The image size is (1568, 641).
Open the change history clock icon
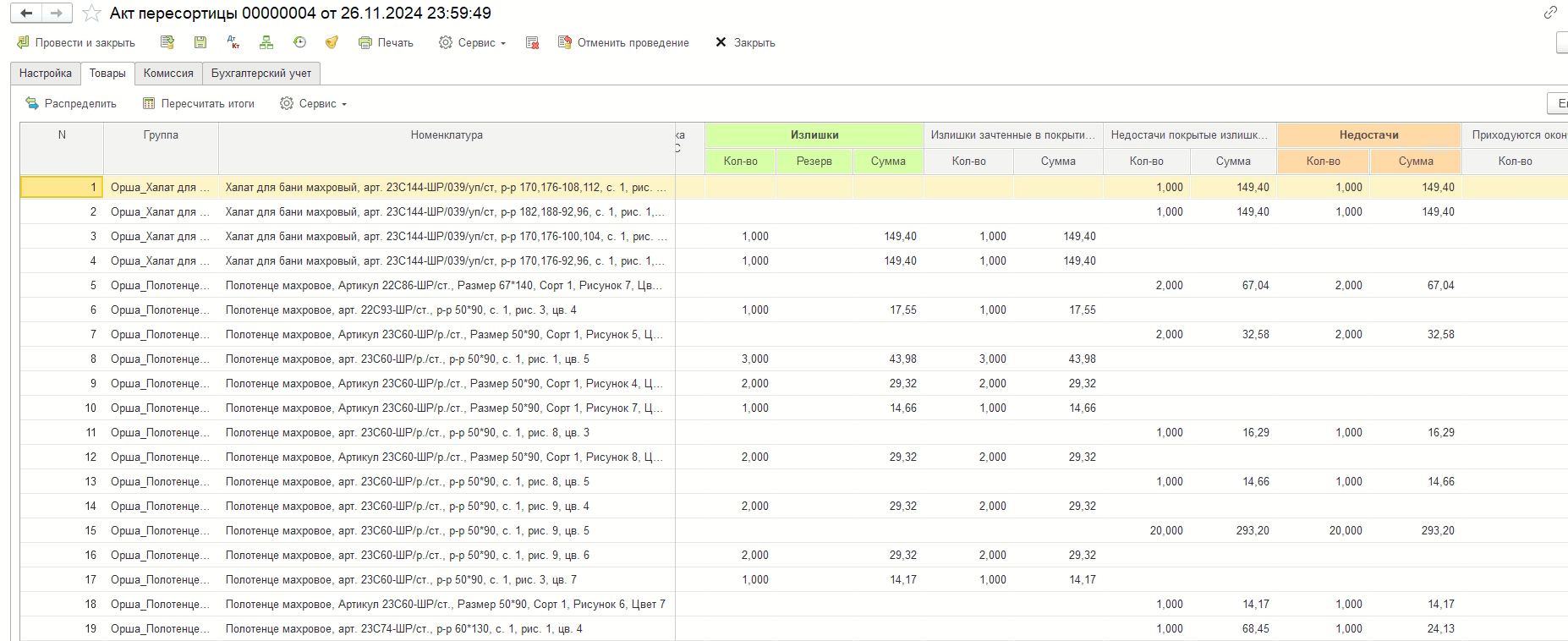[299, 42]
